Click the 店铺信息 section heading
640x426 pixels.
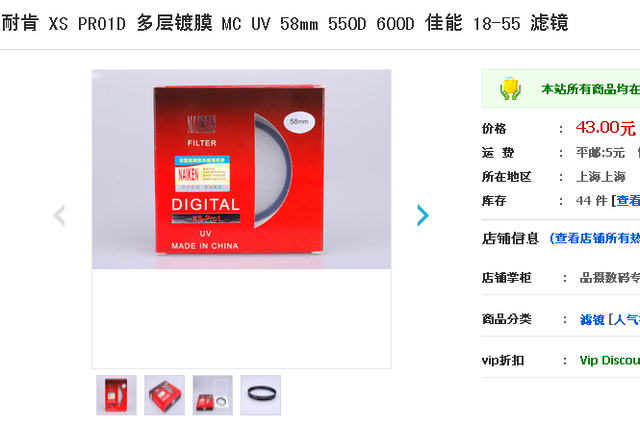(x=510, y=238)
